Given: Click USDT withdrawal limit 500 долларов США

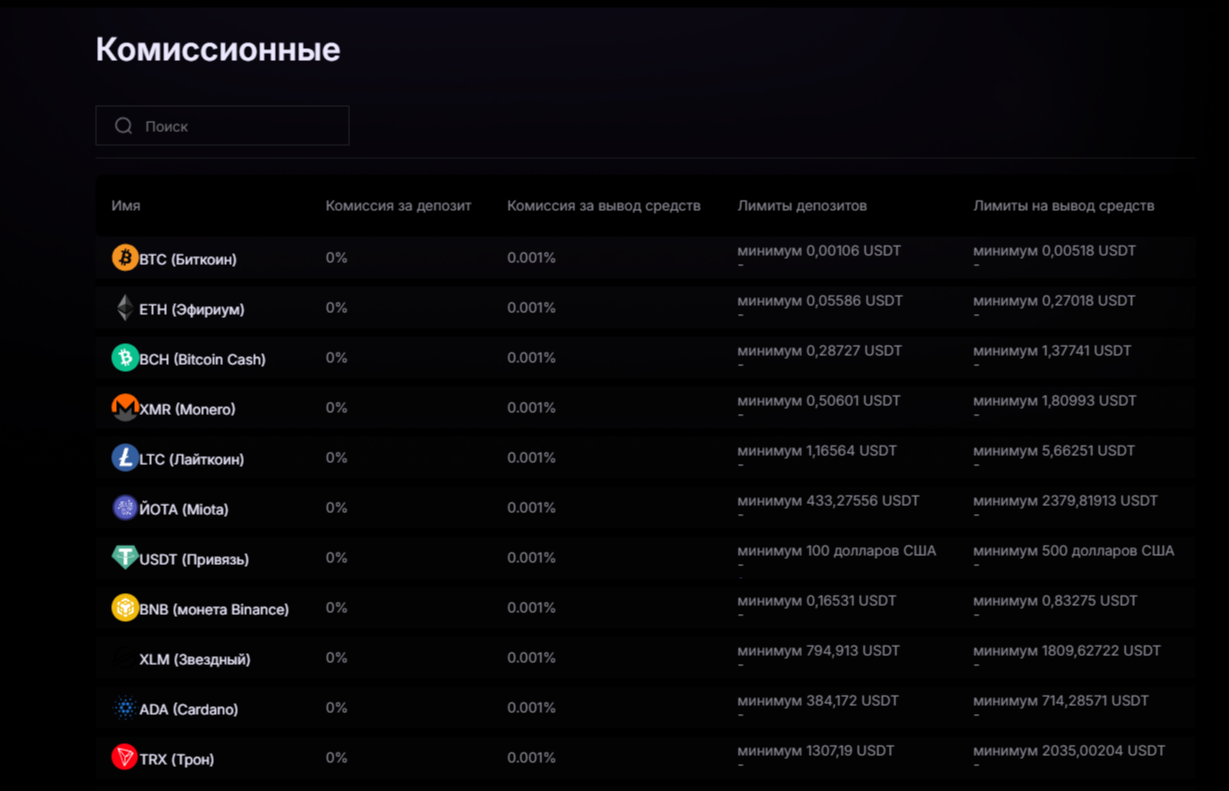Looking at the screenshot, I should pos(1074,551).
